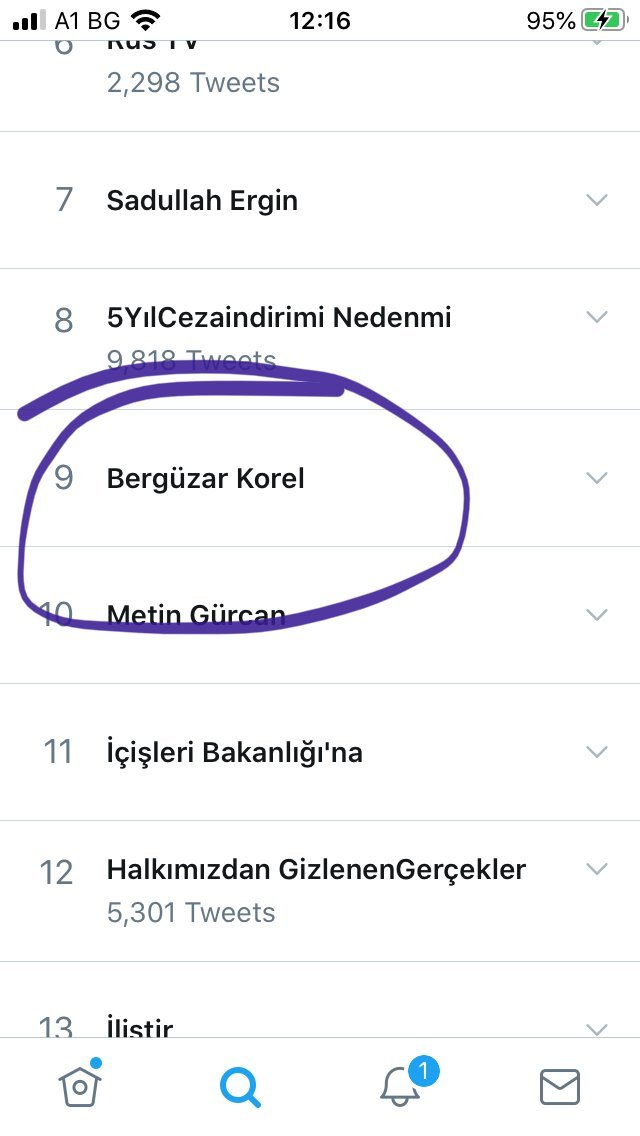The image size is (640, 1136).
Task: Select the 5YılCezaindirimi Nedenmi trend
Action: click(279, 318)
